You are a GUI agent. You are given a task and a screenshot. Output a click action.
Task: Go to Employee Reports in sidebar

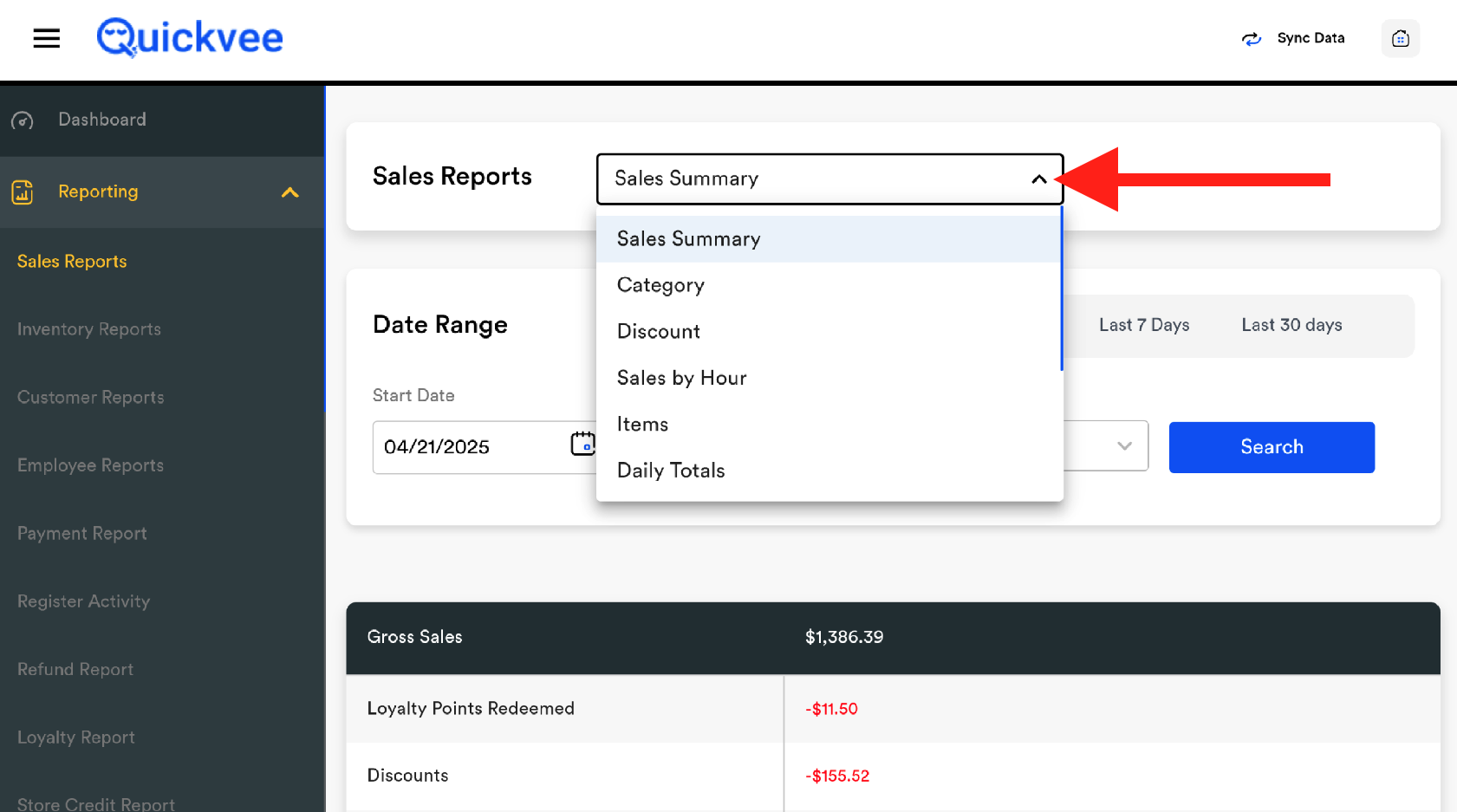point(90,465)
